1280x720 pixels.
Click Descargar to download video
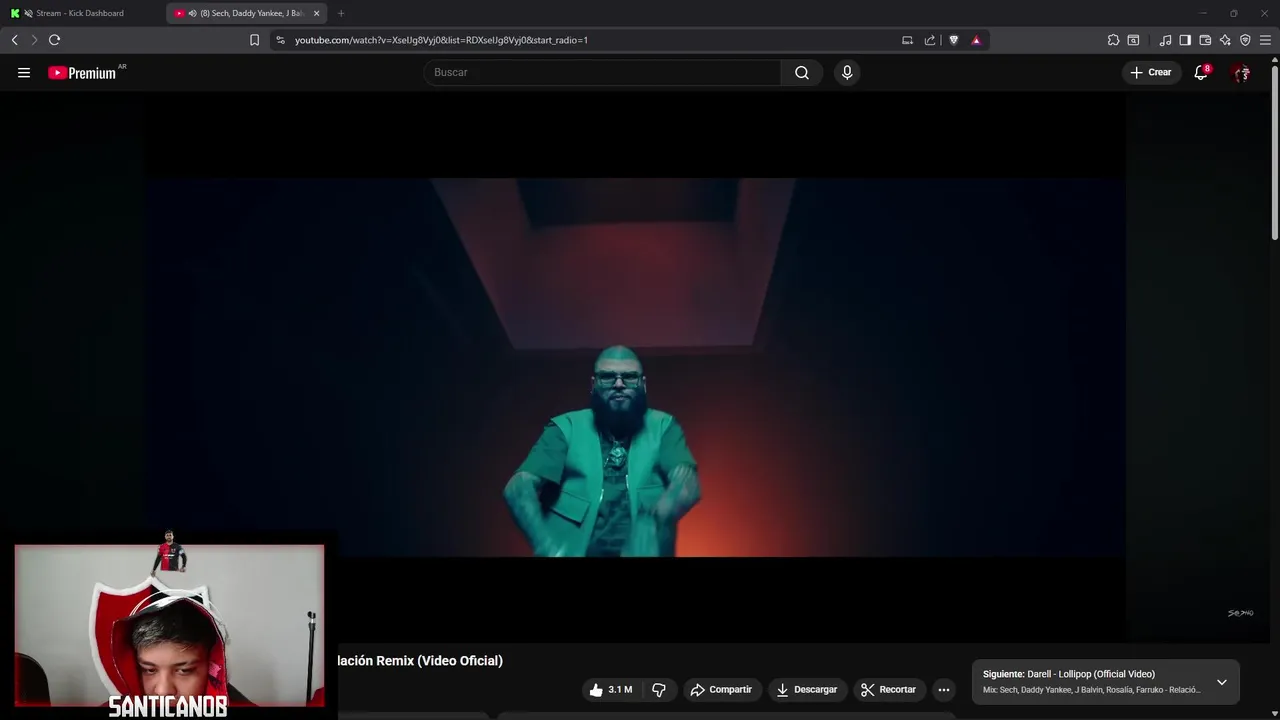coord(807,690)
